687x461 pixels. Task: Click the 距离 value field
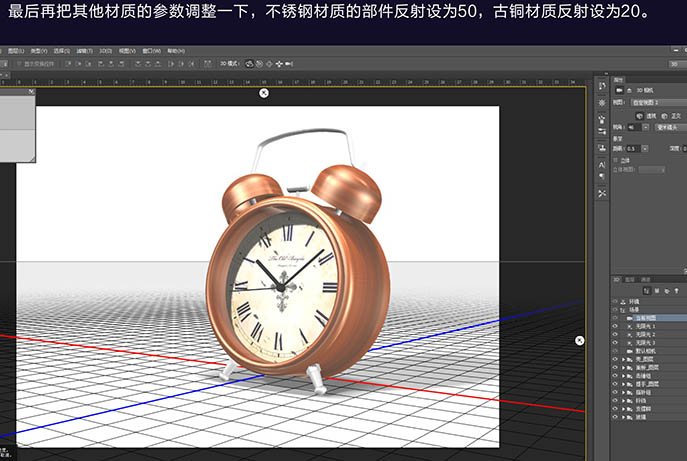pos(633,149)
